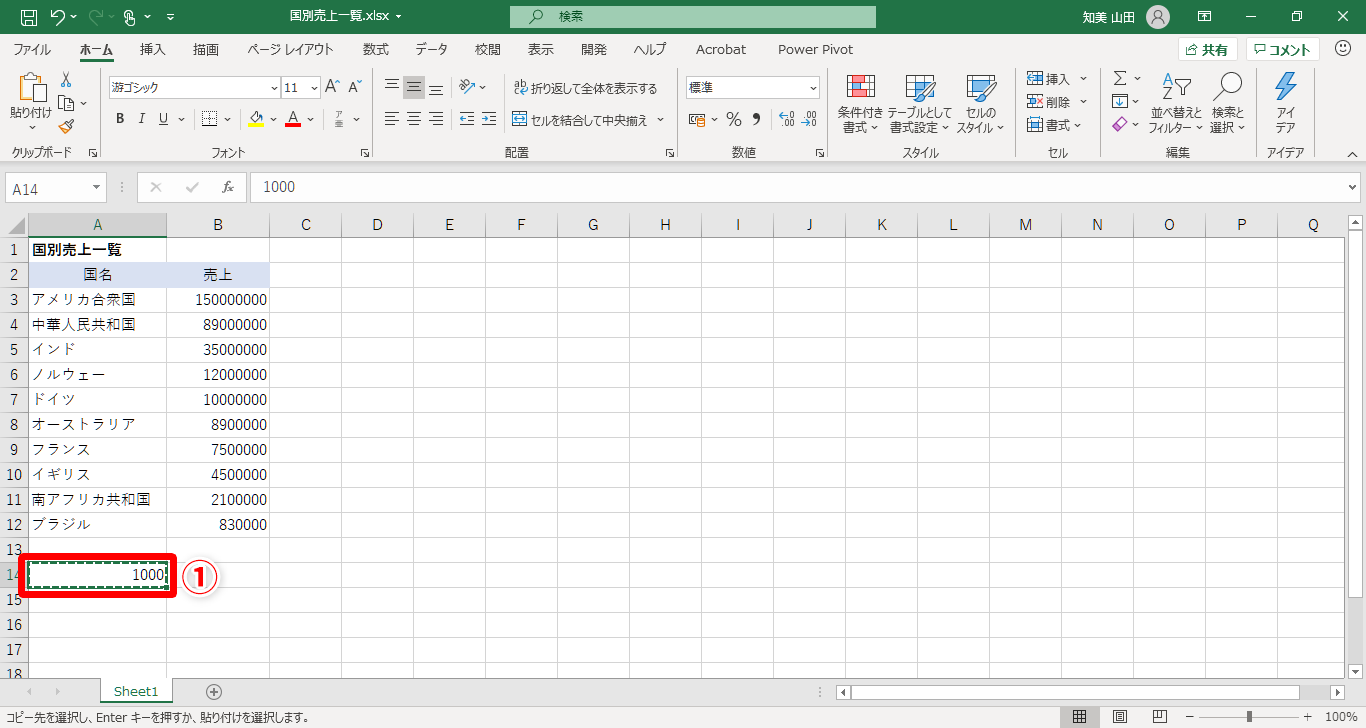This screenshot has height=728, width=1366.
Task: Open Cell Styles gallery
Action: point(981,104)
